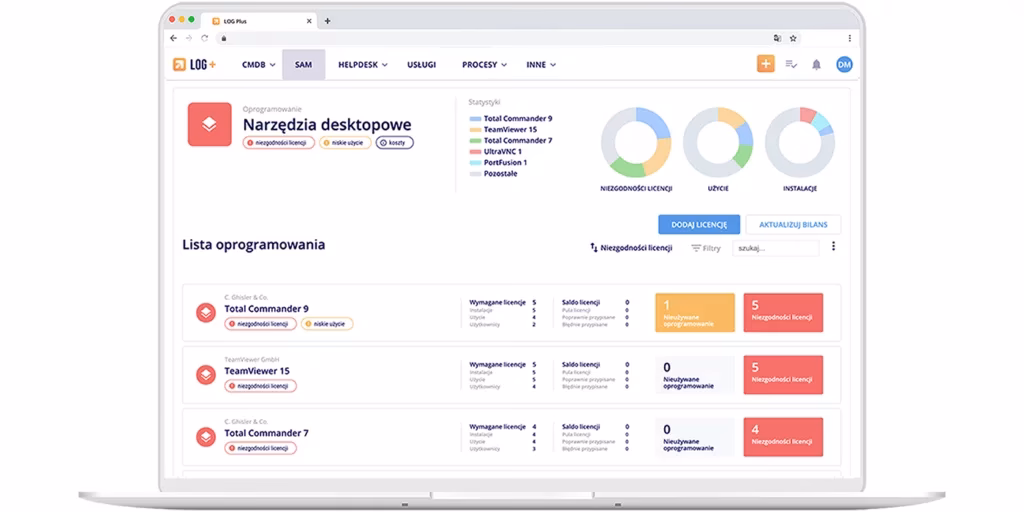
Task: Open the list's three-dot options menu
Action: point(833,246)
